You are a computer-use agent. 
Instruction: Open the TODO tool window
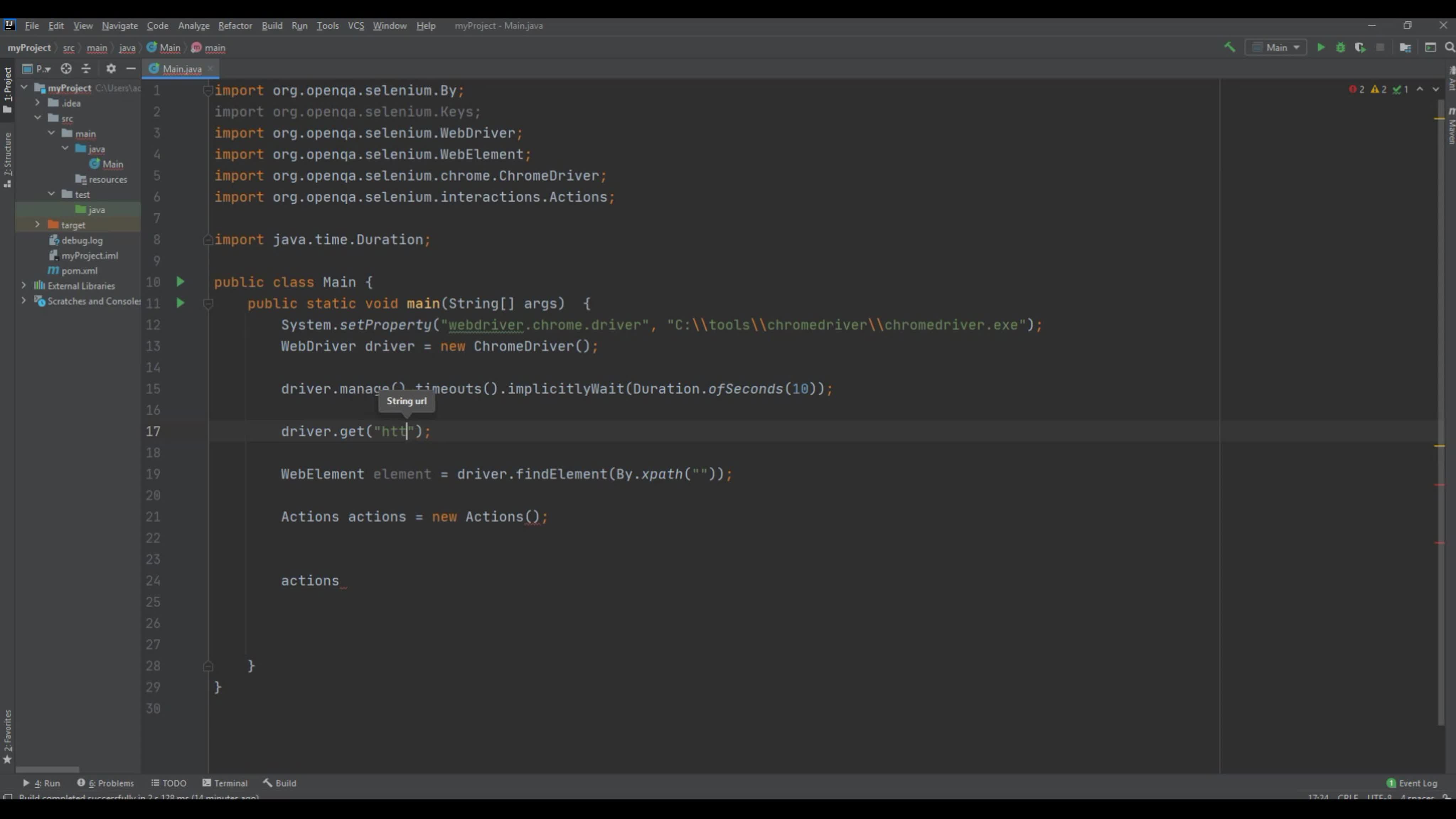point(168,783)
